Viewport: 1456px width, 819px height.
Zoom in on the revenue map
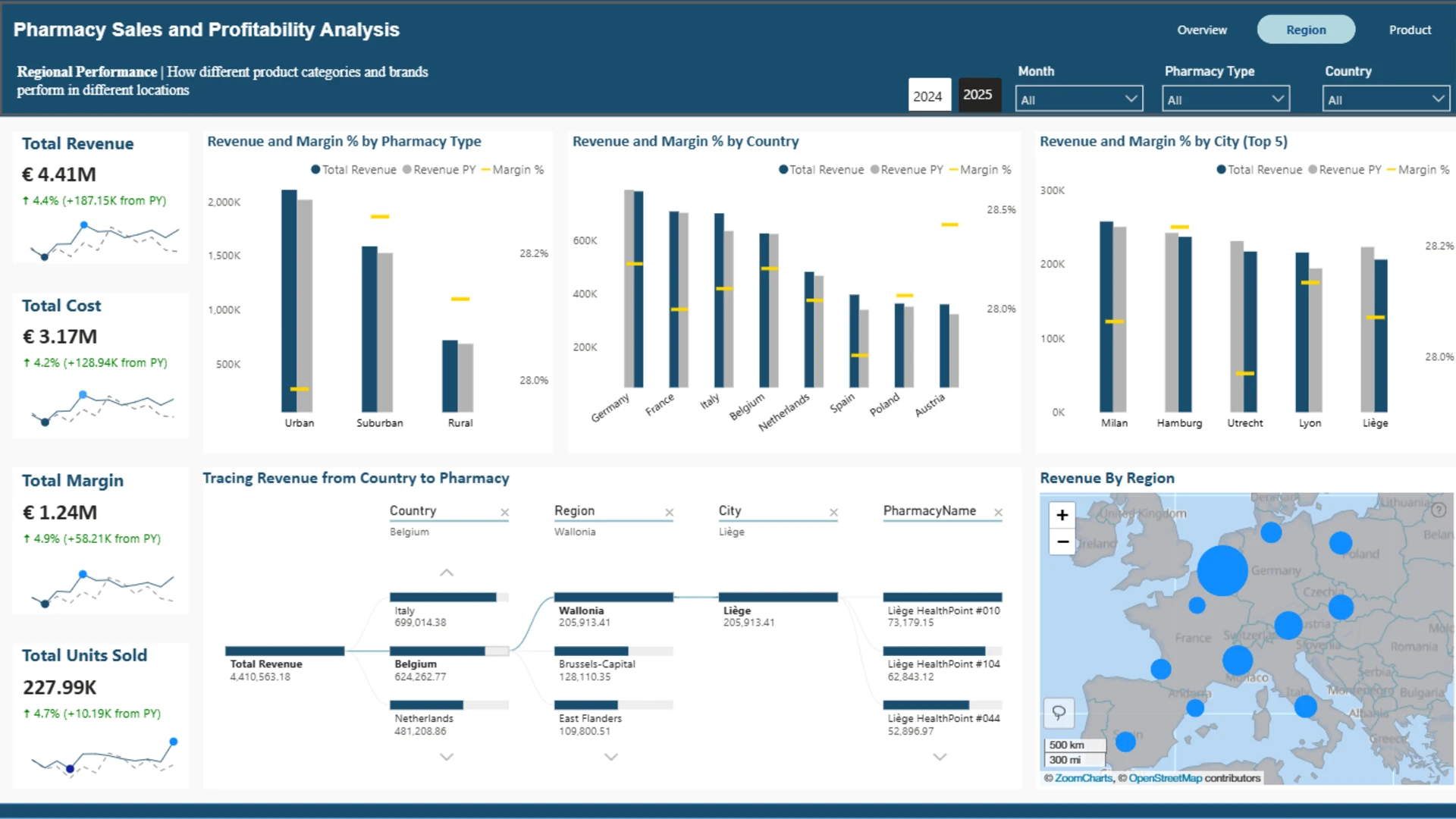coord(1062,515)
